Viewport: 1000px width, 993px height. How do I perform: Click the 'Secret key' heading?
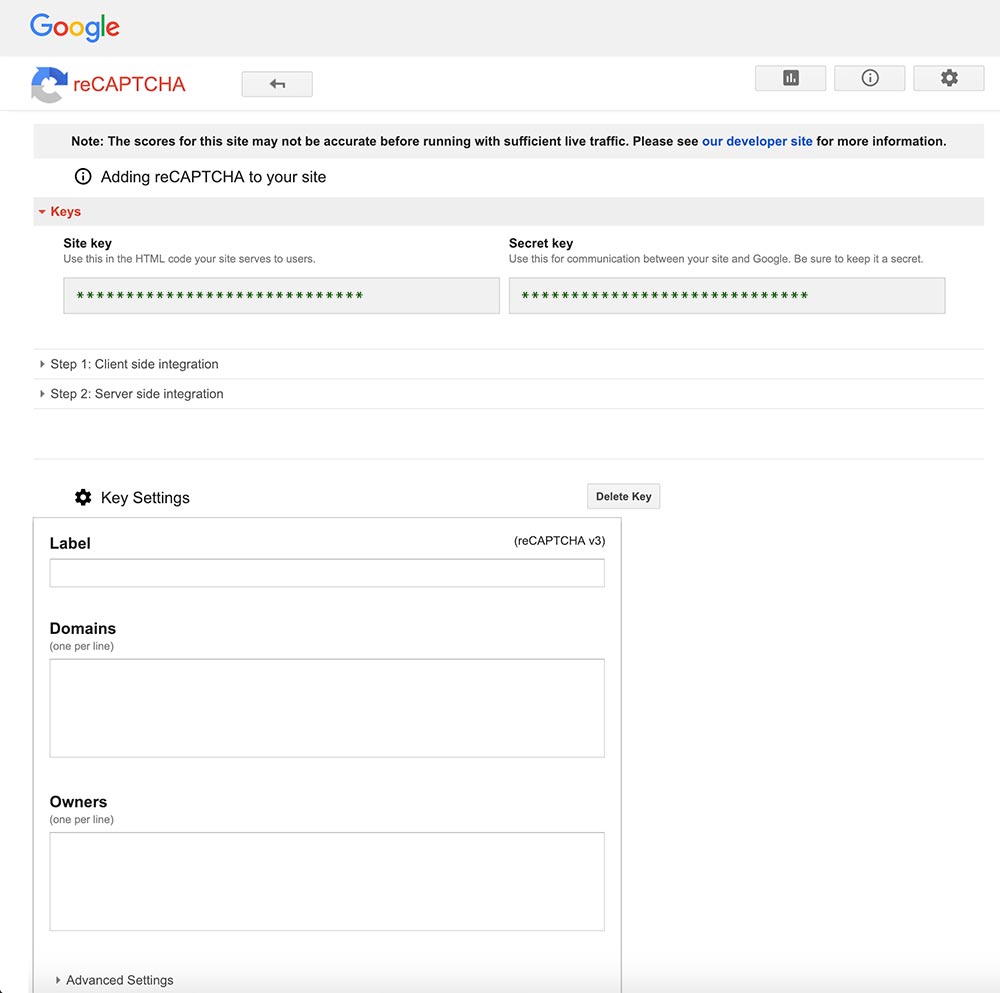541,243
